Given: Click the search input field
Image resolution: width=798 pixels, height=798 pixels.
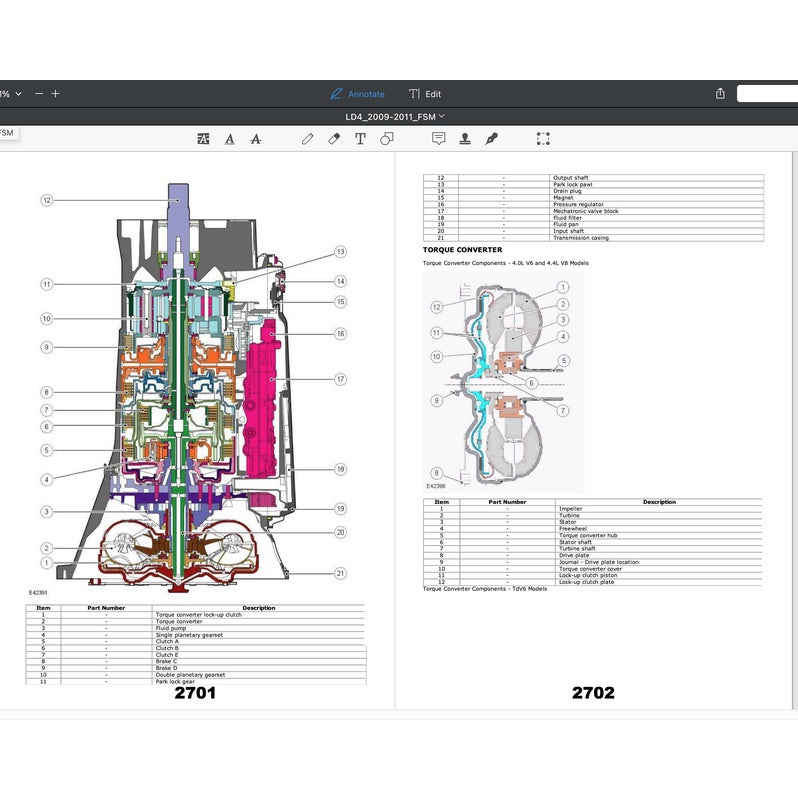Looking at the screenshot, I should click(767, 94).
